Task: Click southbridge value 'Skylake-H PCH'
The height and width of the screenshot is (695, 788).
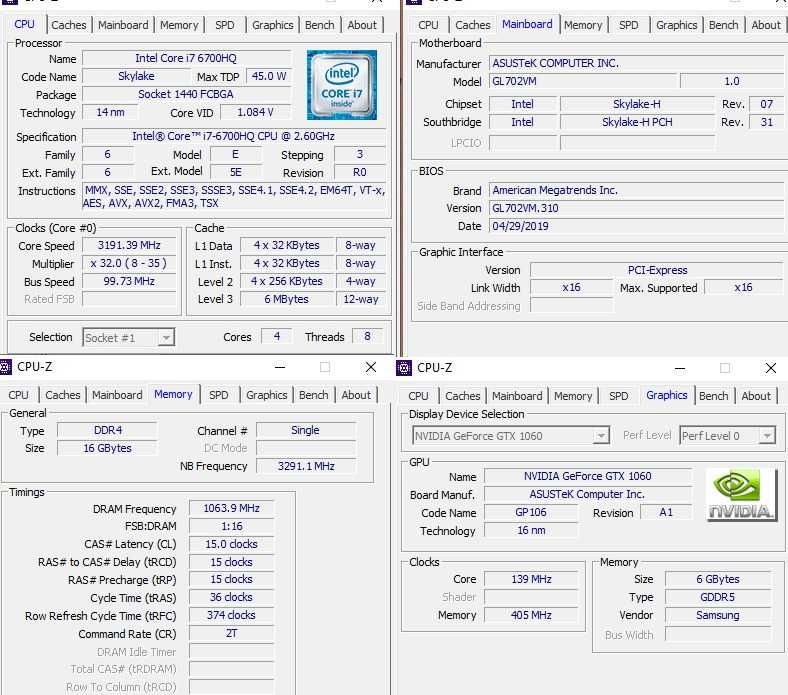Action: pyautogui.click(x=637, y=122)
